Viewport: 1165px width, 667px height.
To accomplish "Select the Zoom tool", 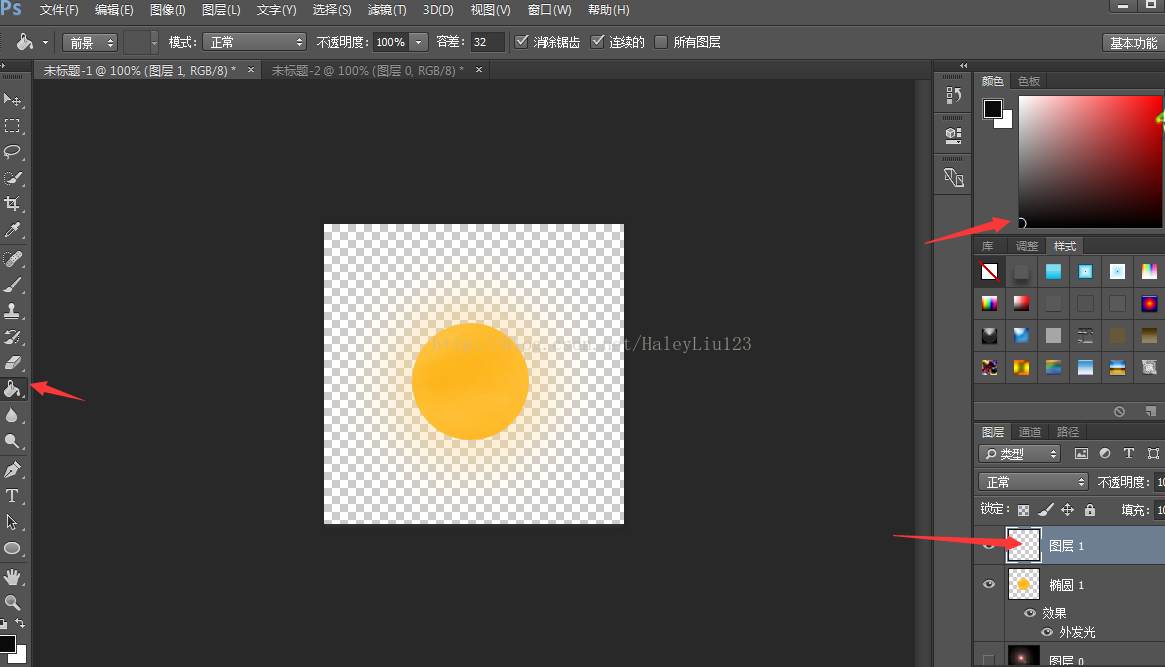I will pyautogui.click(x=13, y=602).
